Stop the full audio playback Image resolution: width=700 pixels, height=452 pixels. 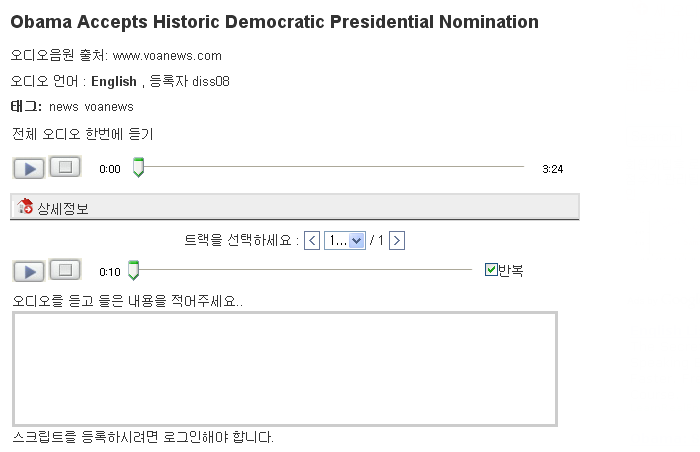click(65, 167)
